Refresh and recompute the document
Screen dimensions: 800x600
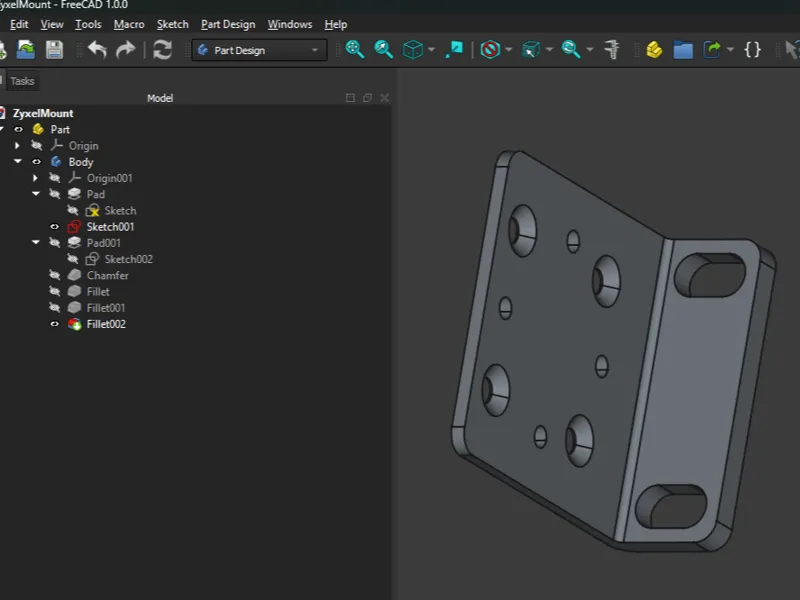point(162,50)
